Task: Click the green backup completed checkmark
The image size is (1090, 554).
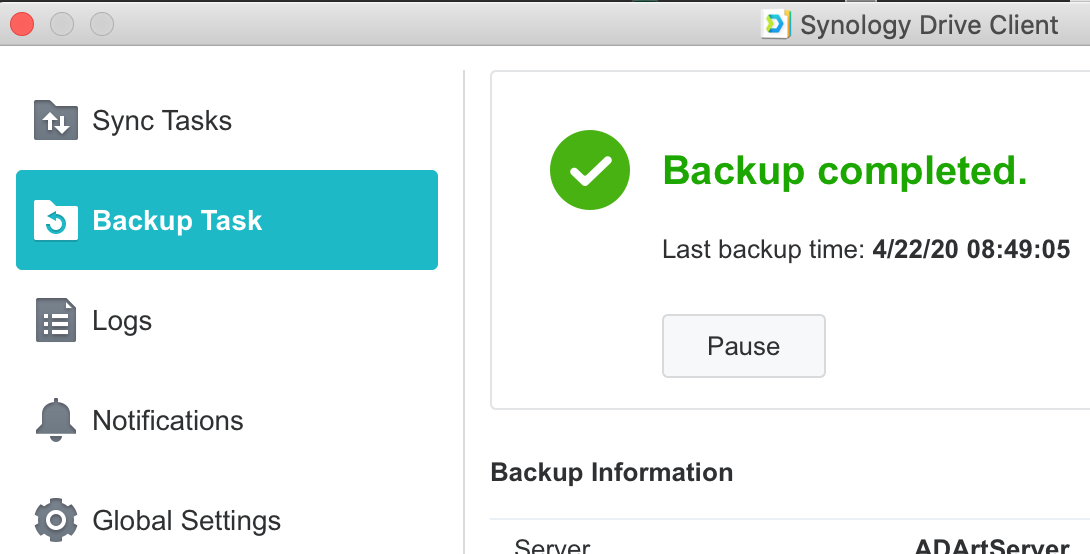Action: tap(589, 170)
